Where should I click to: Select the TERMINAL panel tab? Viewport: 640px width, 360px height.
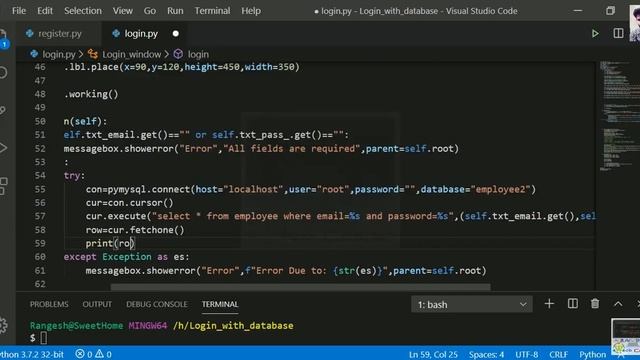coord(220,304)
